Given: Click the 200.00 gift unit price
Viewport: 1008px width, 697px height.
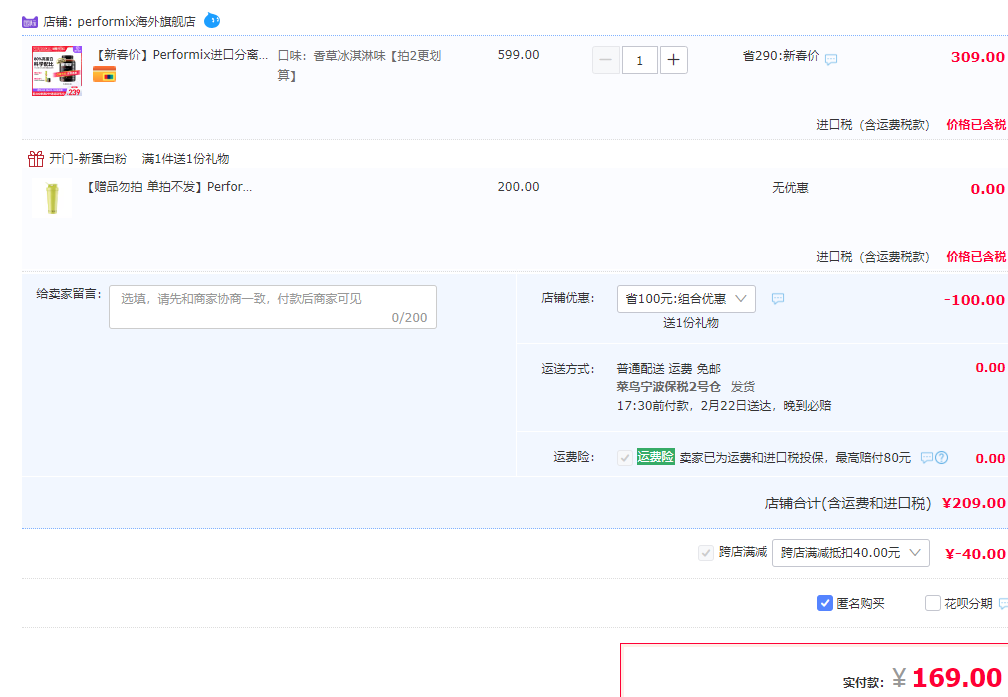Looking at the screenshot, I should tap(518, 186).
